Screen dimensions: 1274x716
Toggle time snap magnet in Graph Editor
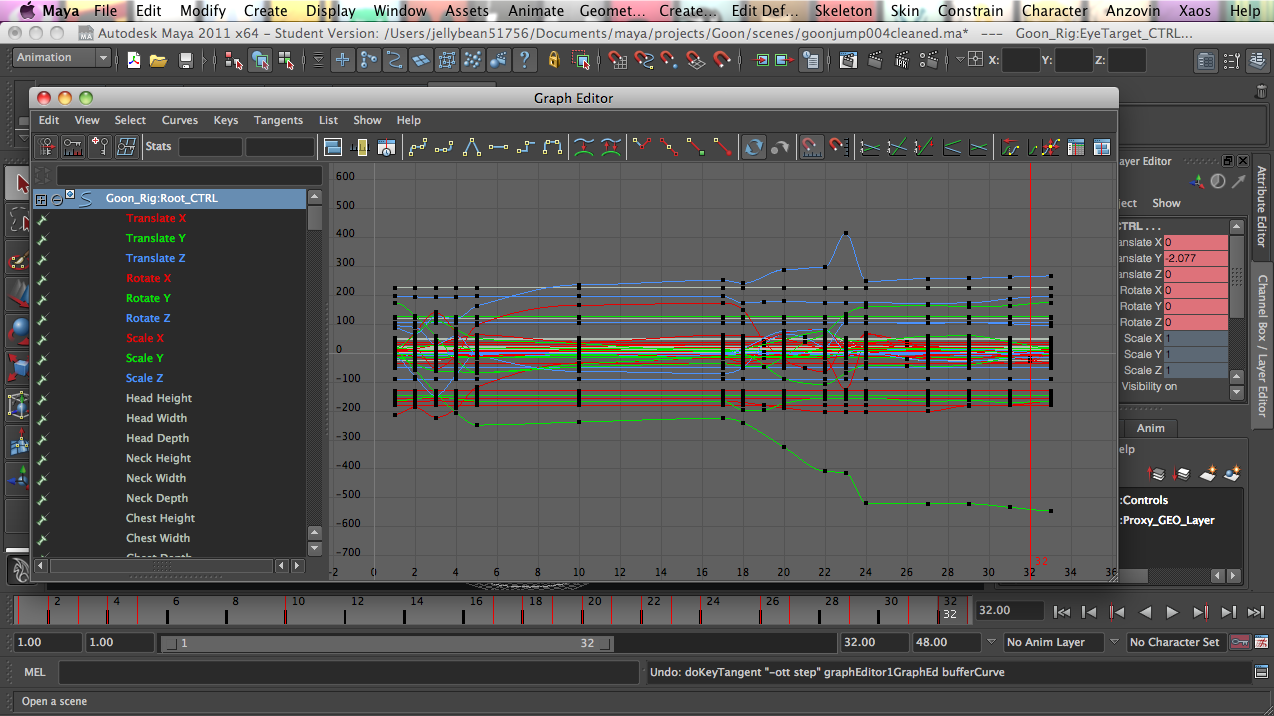[x=811, y=147]
